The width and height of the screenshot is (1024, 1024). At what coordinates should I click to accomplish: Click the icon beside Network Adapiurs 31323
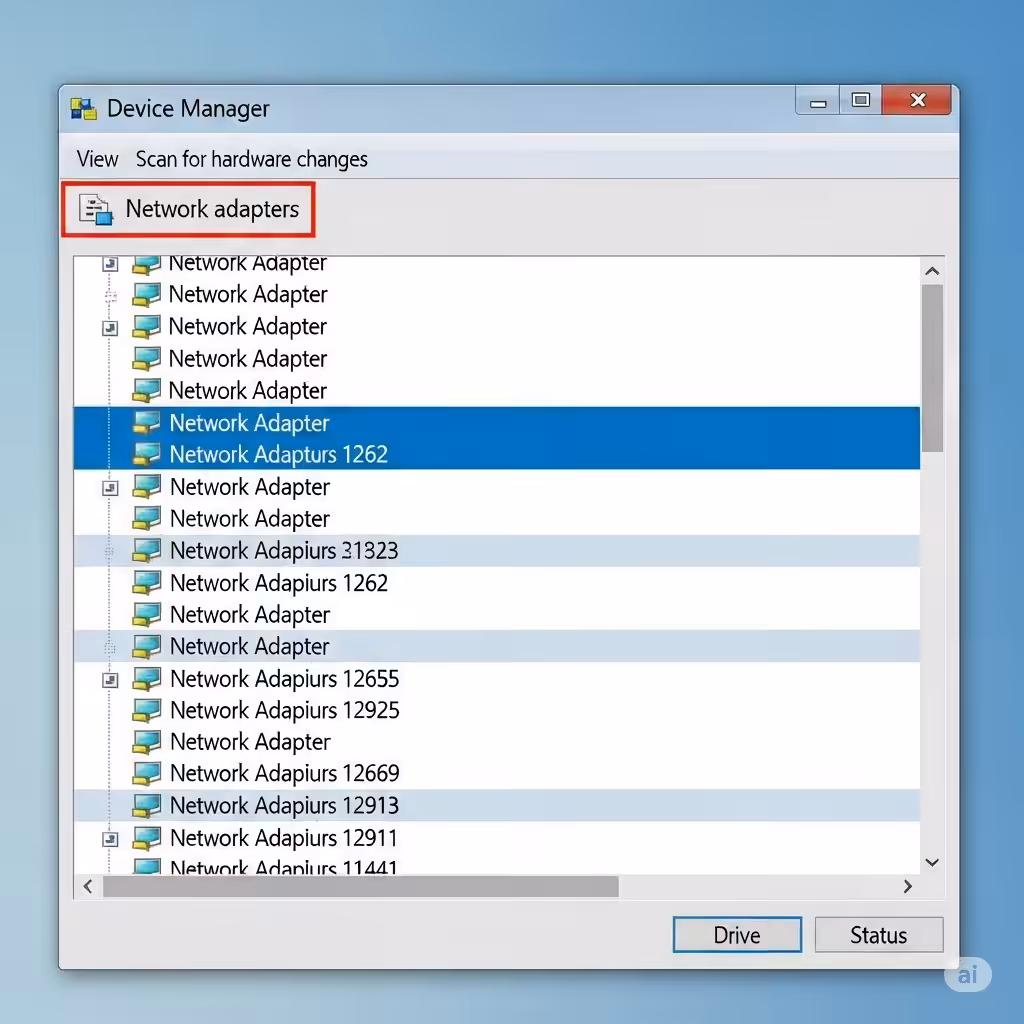[146, 551]
